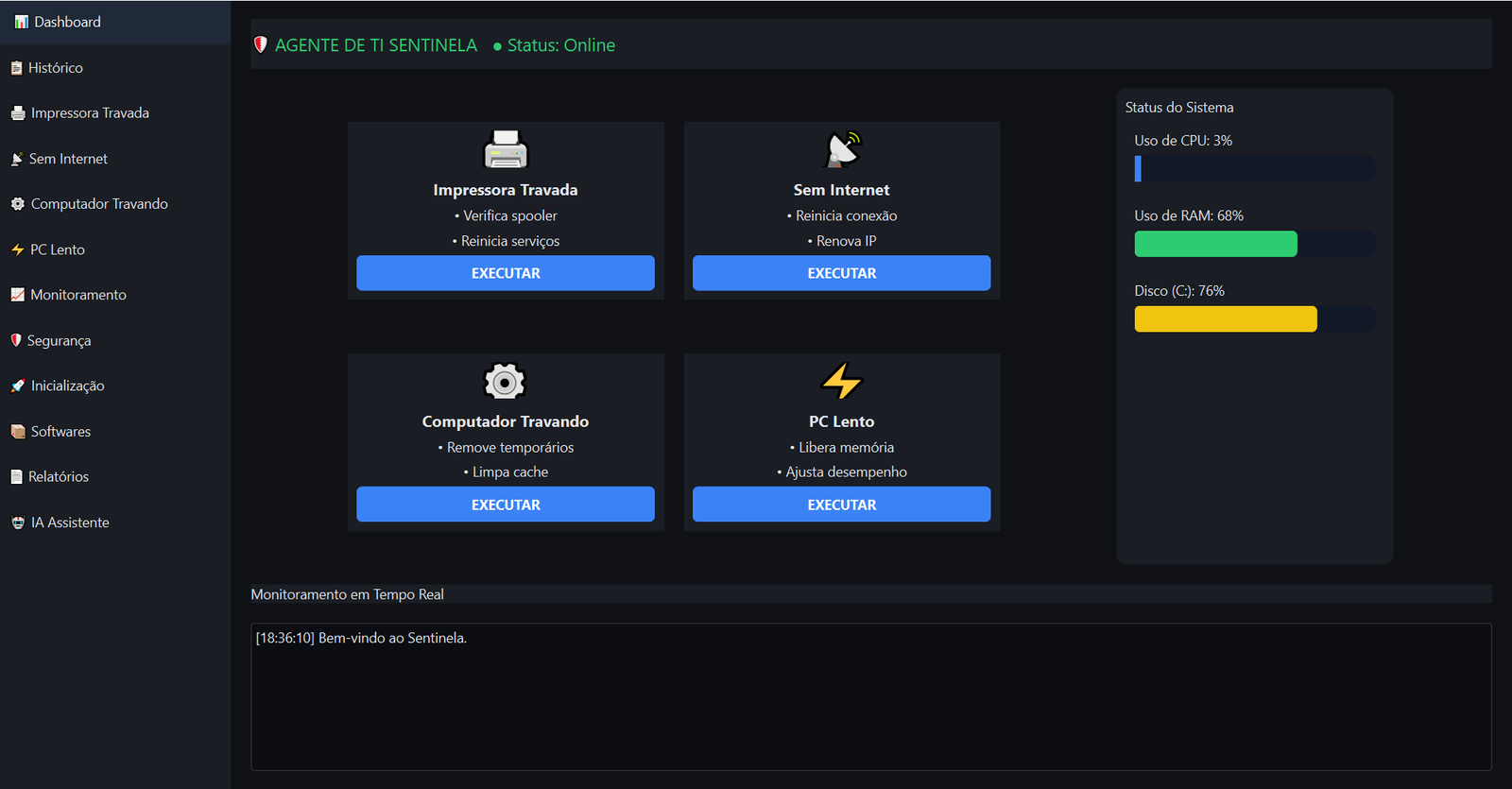Click the Disco (C:): 76% label
The height and width of the screenshot is (789, 1512).
[1179, 291]
